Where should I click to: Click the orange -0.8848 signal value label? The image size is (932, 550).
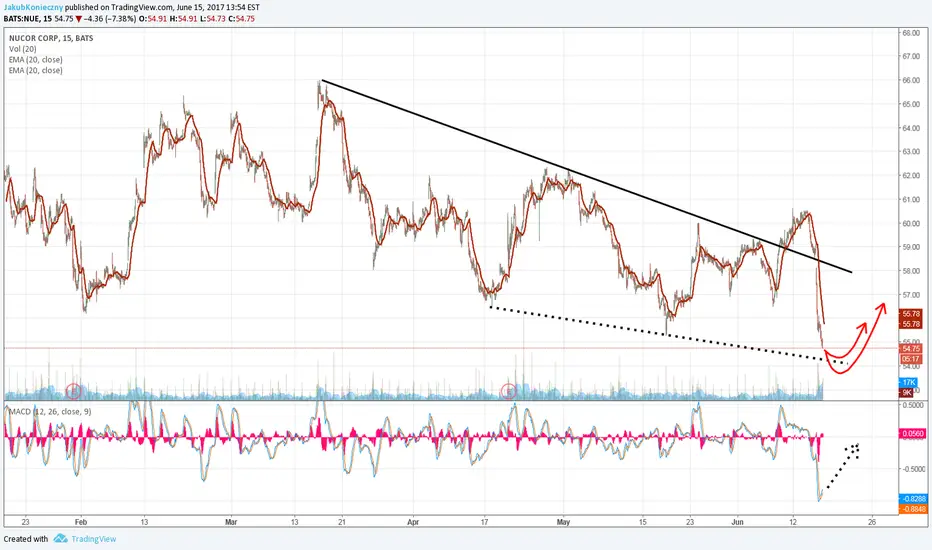coord(912,509)
